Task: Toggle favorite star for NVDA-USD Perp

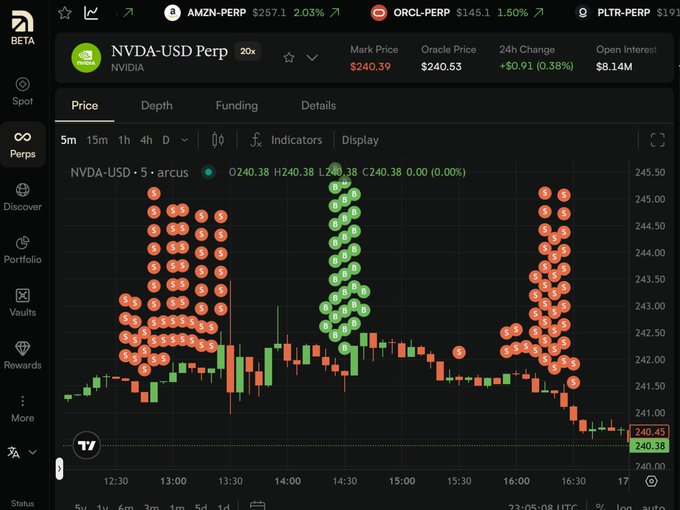Action: [x=289, y=57]
